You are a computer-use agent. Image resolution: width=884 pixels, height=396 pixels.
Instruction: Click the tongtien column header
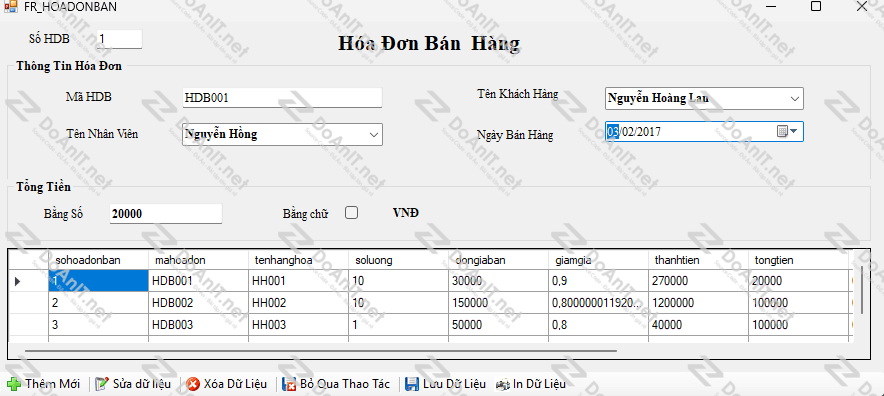[799, 259]
